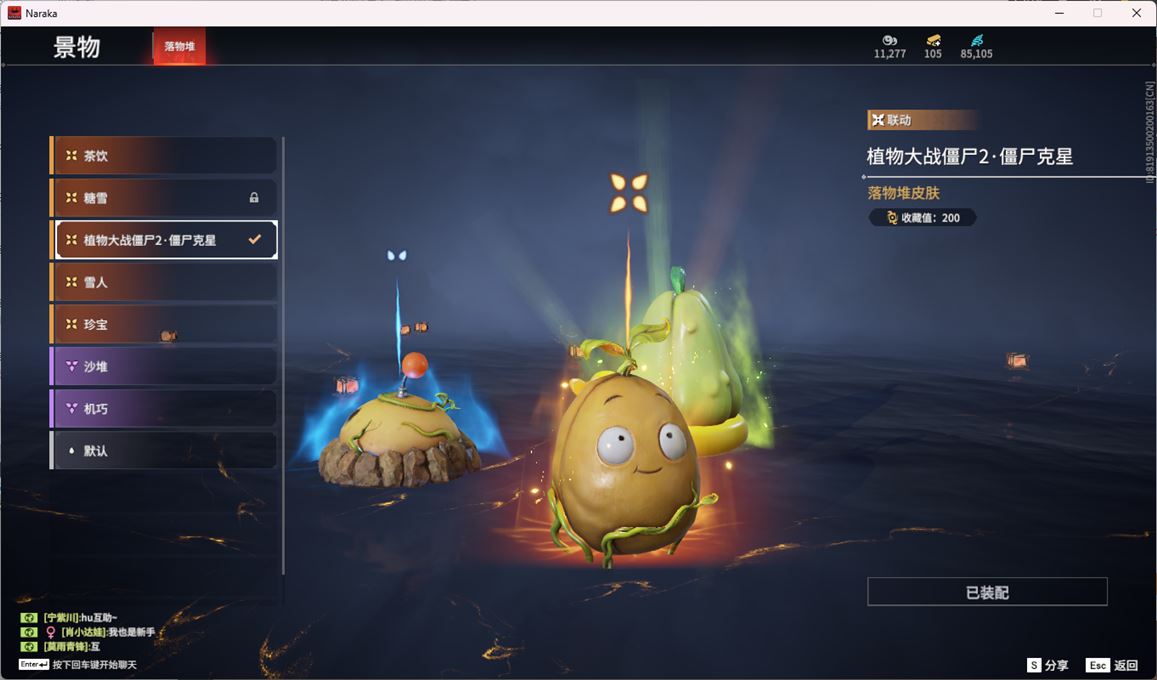Screen dimensions: 1157x680
Task: Click the orange rarity icon beside 雪人
Action: pyautogui.click(x=72, y=282)
